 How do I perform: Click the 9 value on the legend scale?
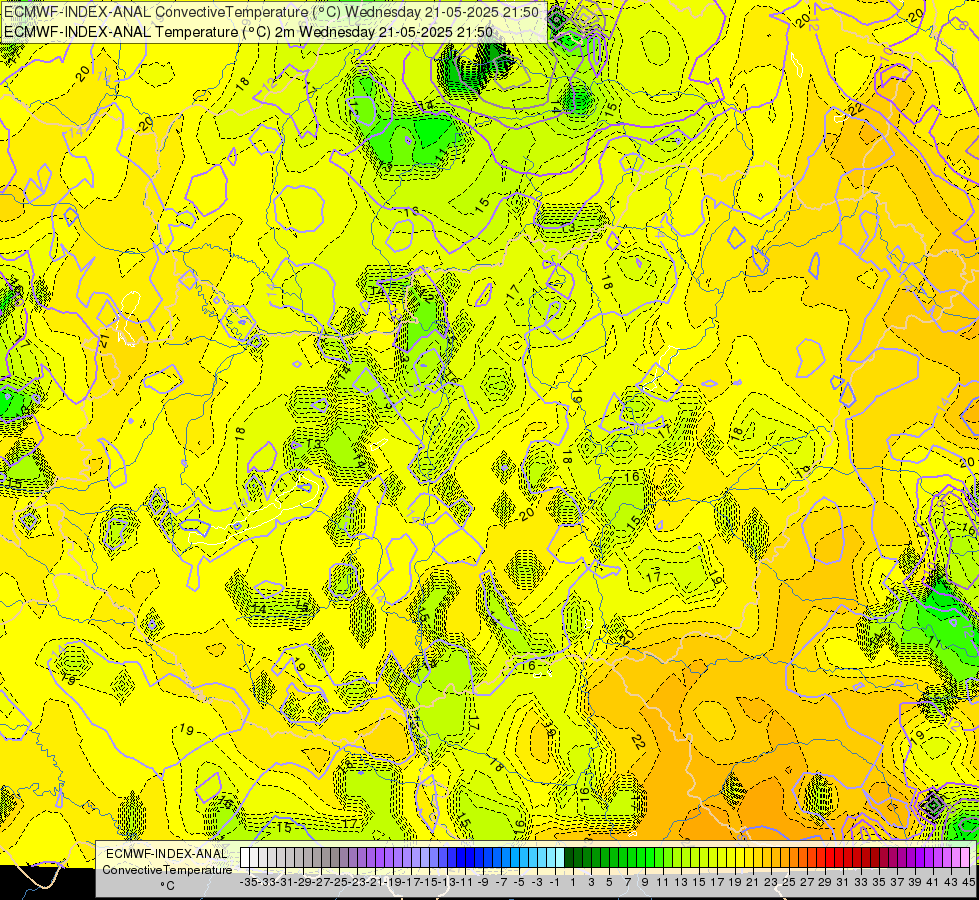click(645, 882)
